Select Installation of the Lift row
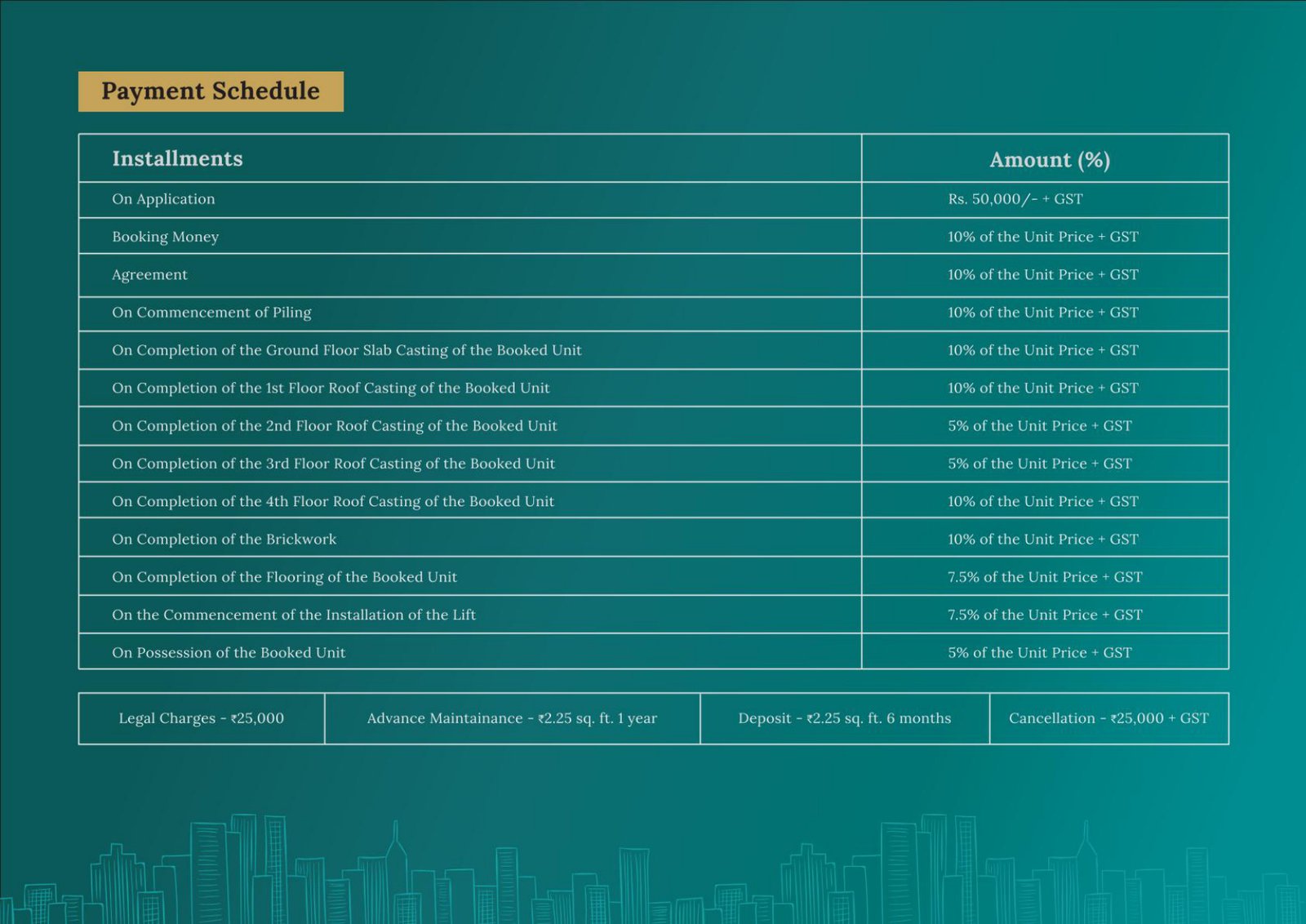 [x=654, y=615]
